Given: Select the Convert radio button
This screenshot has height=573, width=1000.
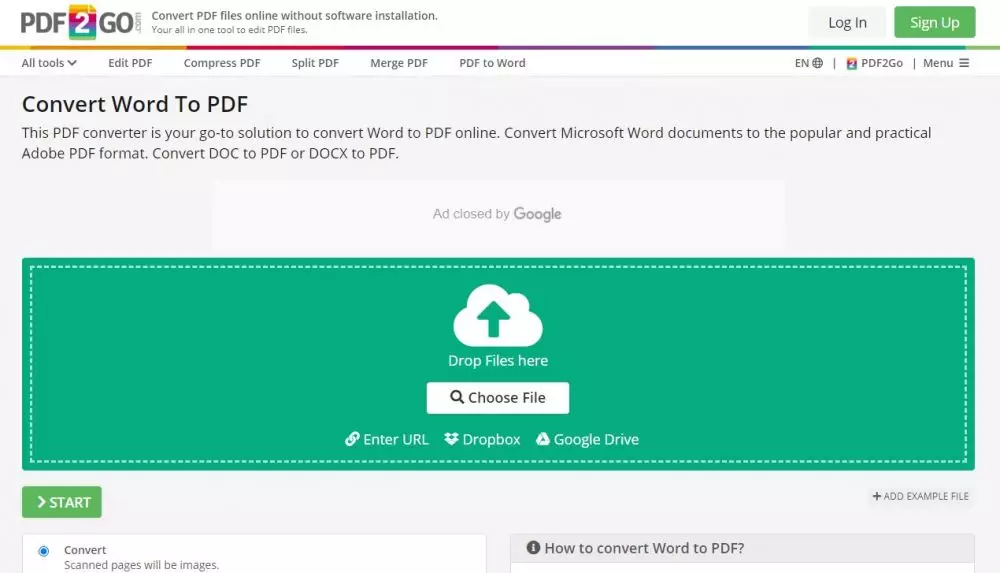Looking at the screenshot, I should point(43,551).
